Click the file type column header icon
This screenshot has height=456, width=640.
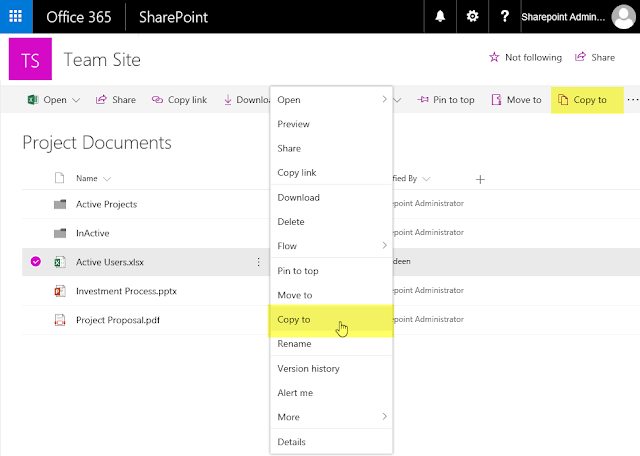(x=60, y=178)
